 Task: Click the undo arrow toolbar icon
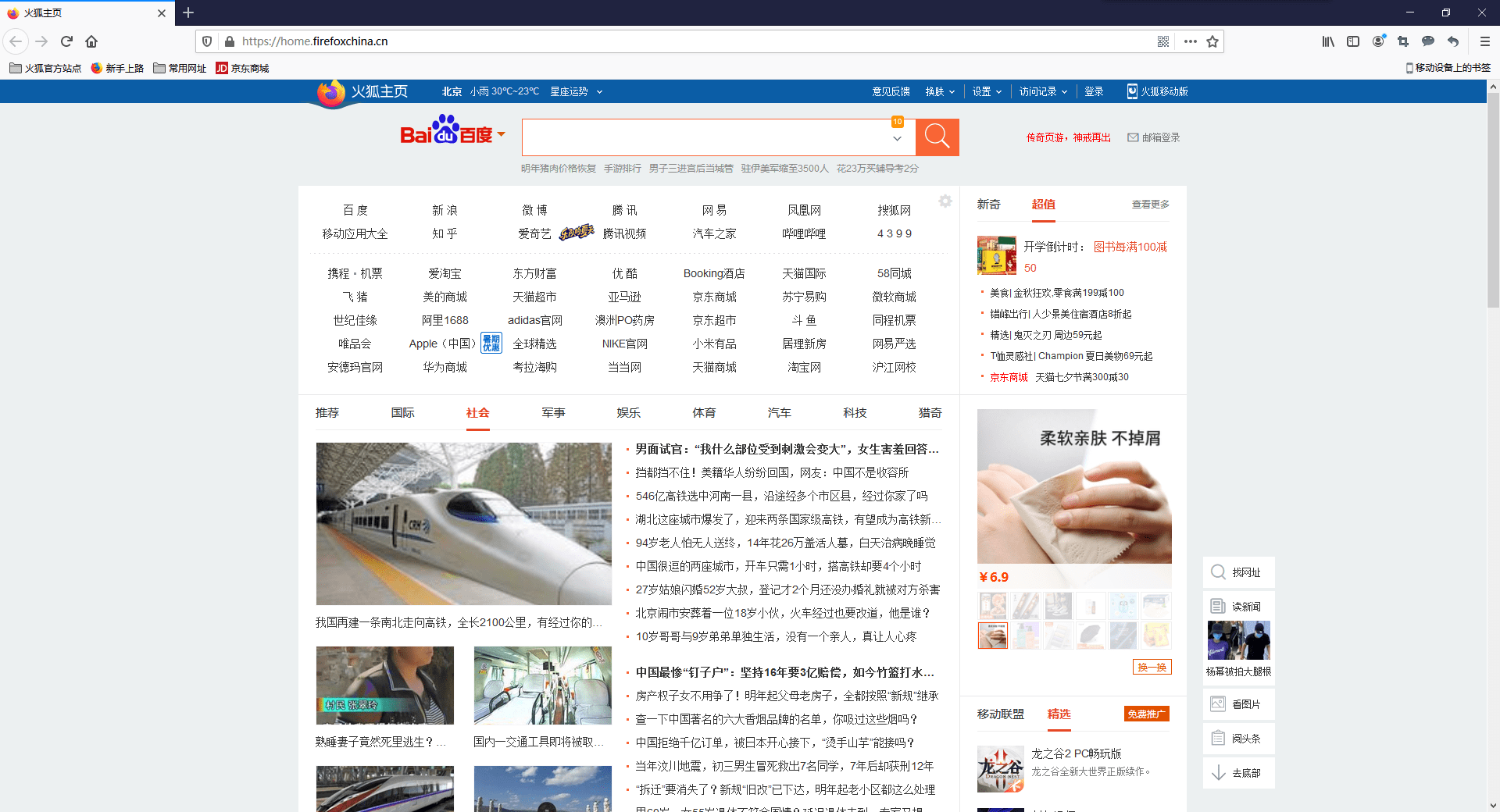(1453, 41)
